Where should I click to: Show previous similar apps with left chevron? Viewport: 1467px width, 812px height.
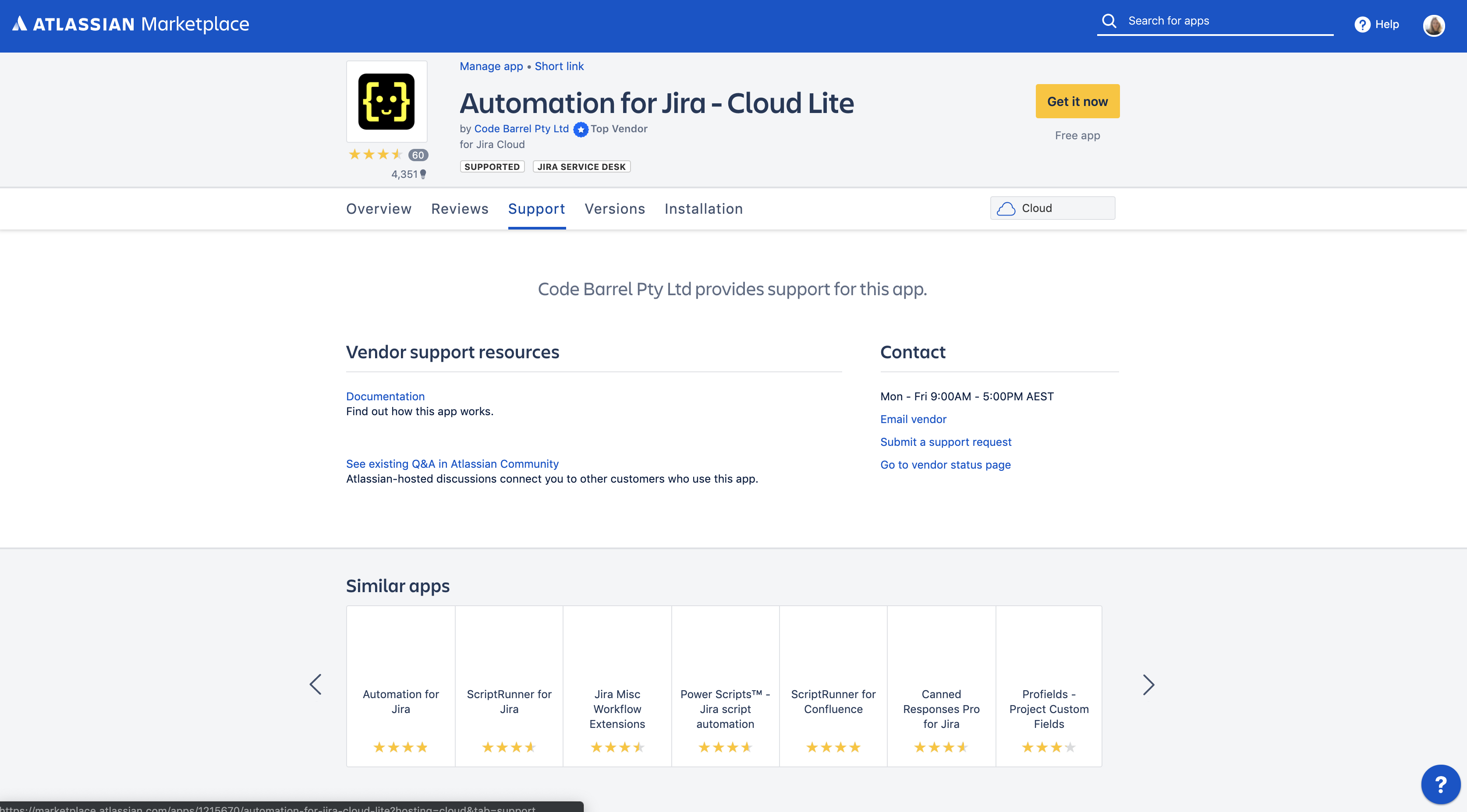pos(316,685)
